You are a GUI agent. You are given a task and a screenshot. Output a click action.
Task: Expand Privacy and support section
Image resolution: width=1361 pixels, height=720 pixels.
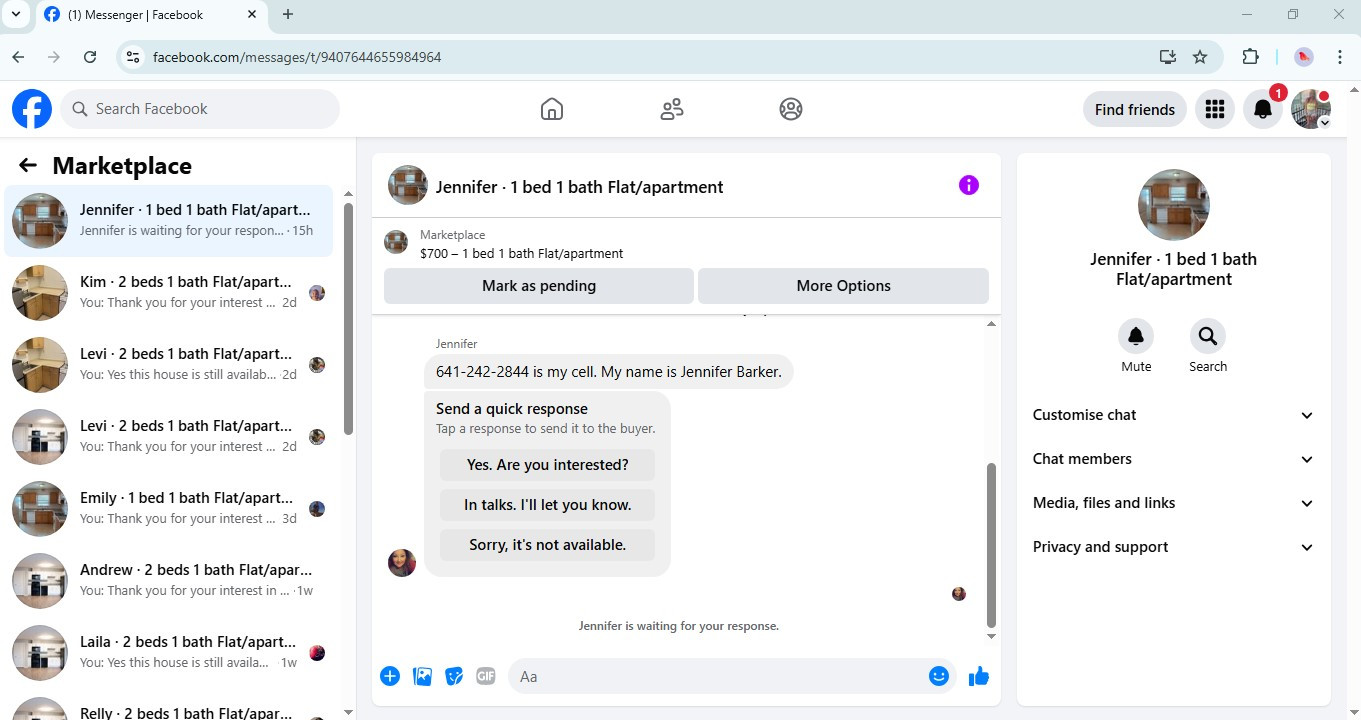(x=1174, y=547)
